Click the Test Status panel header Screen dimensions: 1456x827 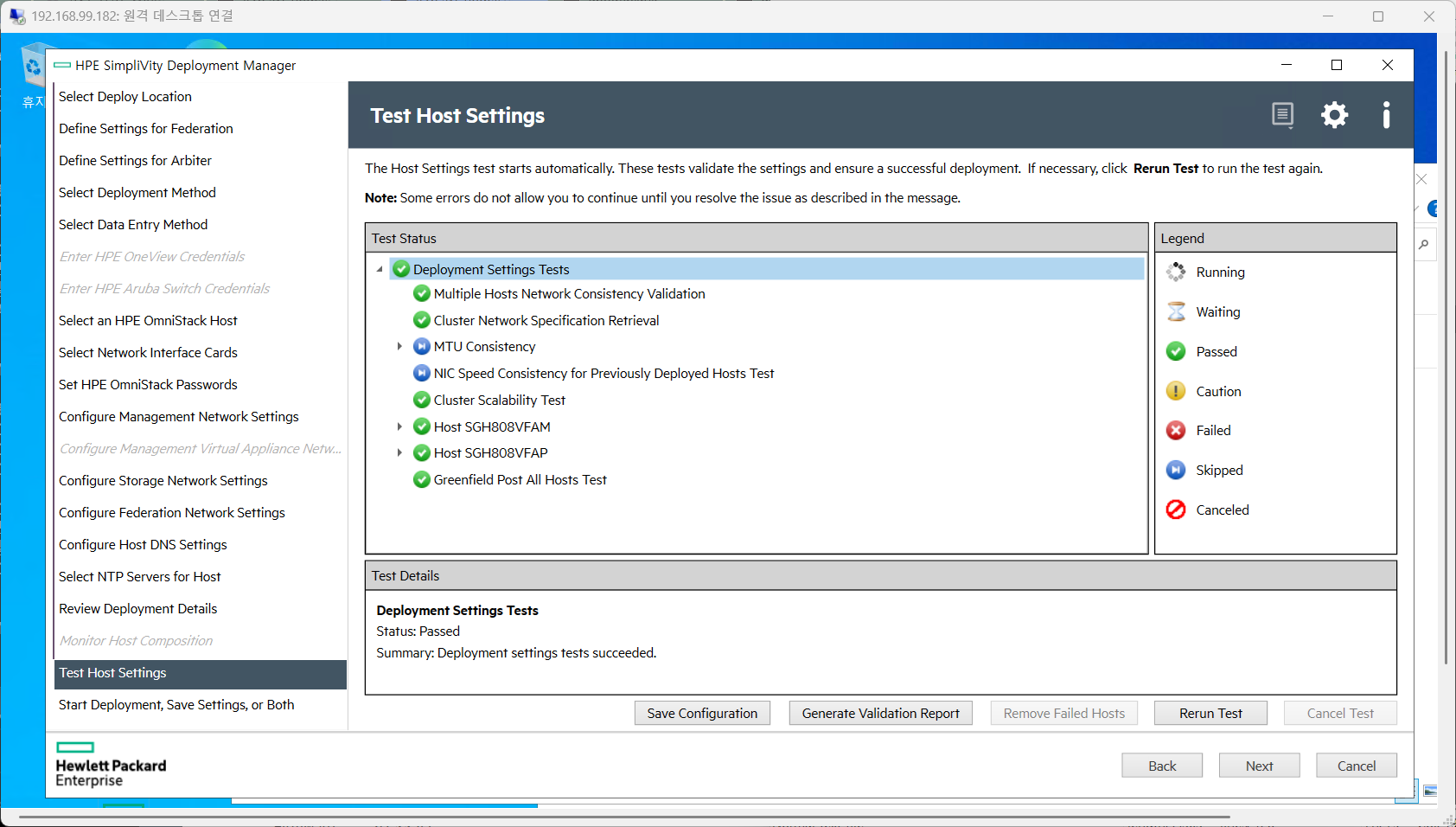(757, 238)
